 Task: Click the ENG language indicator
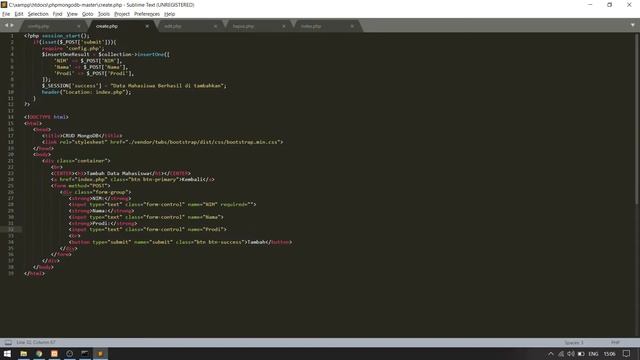pos(593,354)
